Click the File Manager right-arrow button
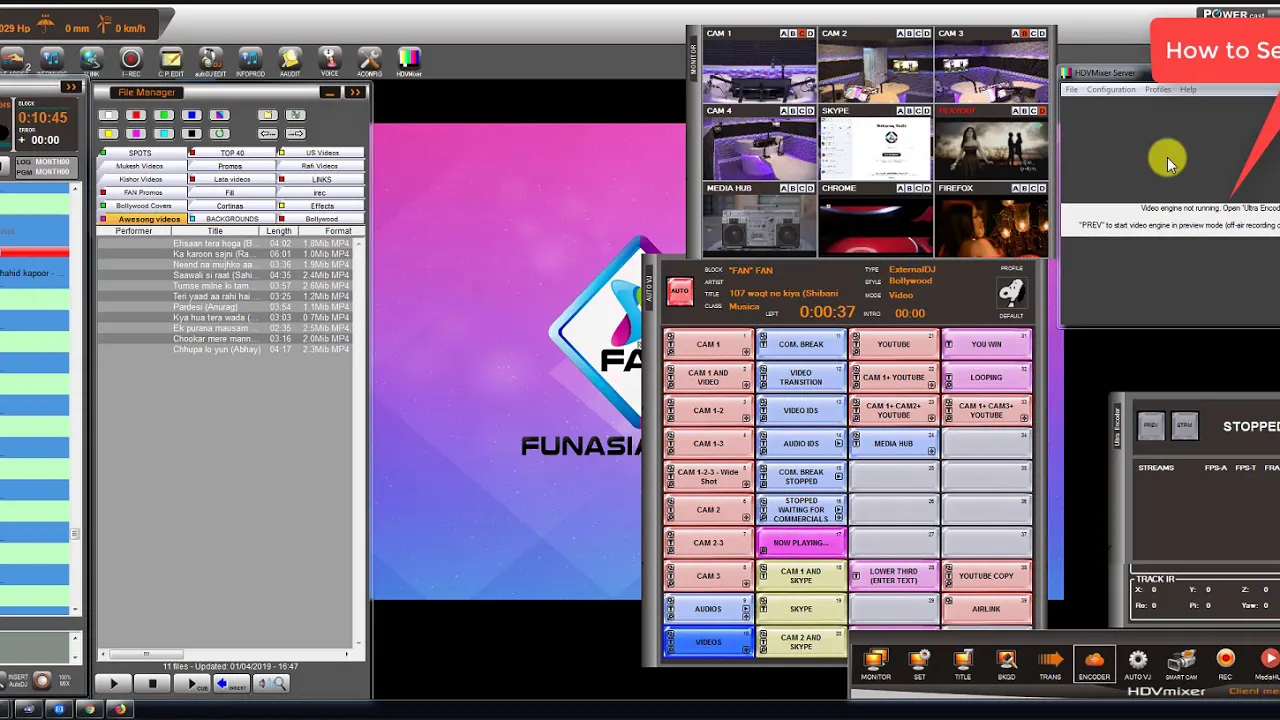The width and height of the screenshot is (1280, 720). click(295, 133)
